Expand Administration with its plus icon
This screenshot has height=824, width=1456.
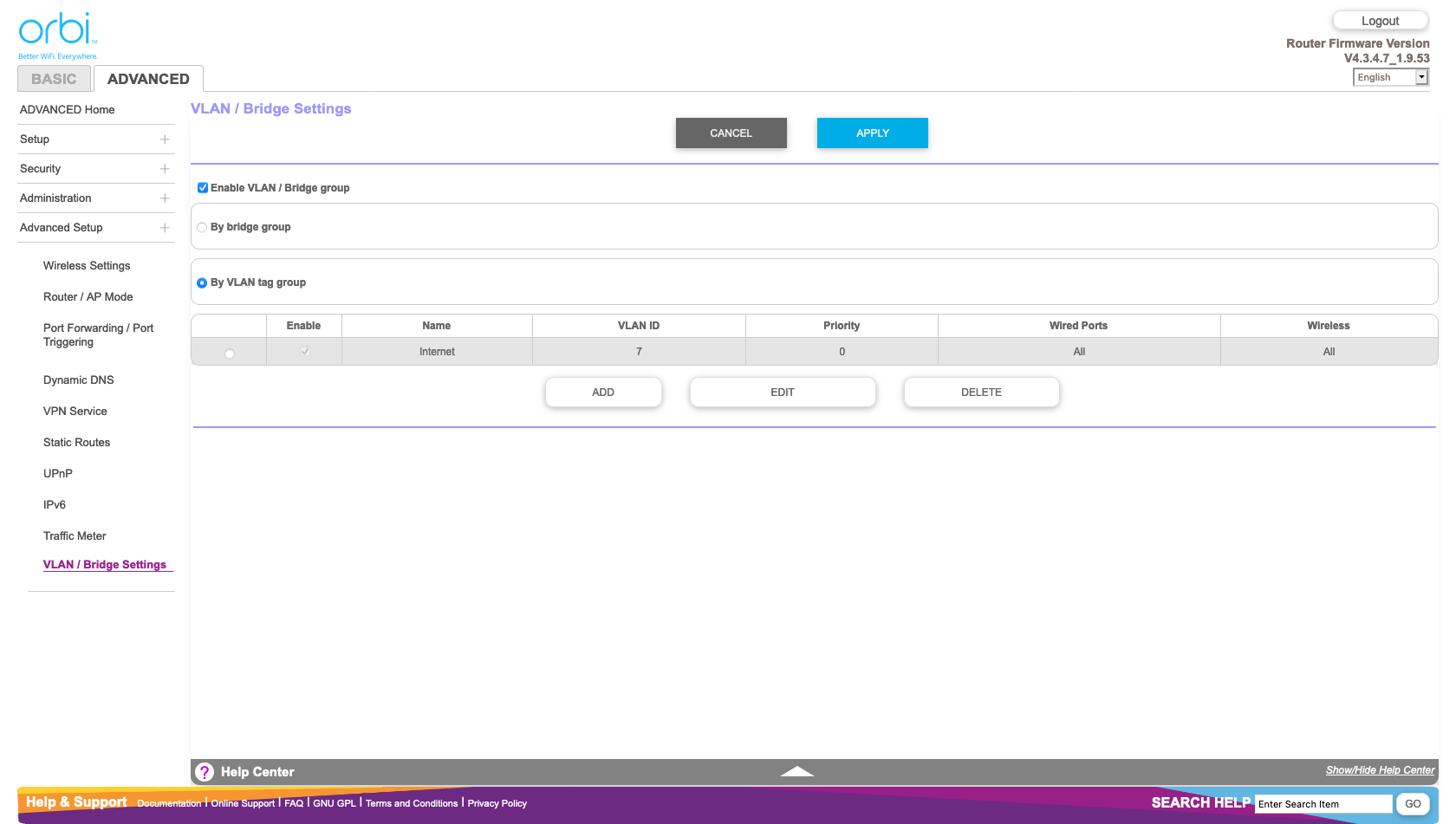pos(165,198)
